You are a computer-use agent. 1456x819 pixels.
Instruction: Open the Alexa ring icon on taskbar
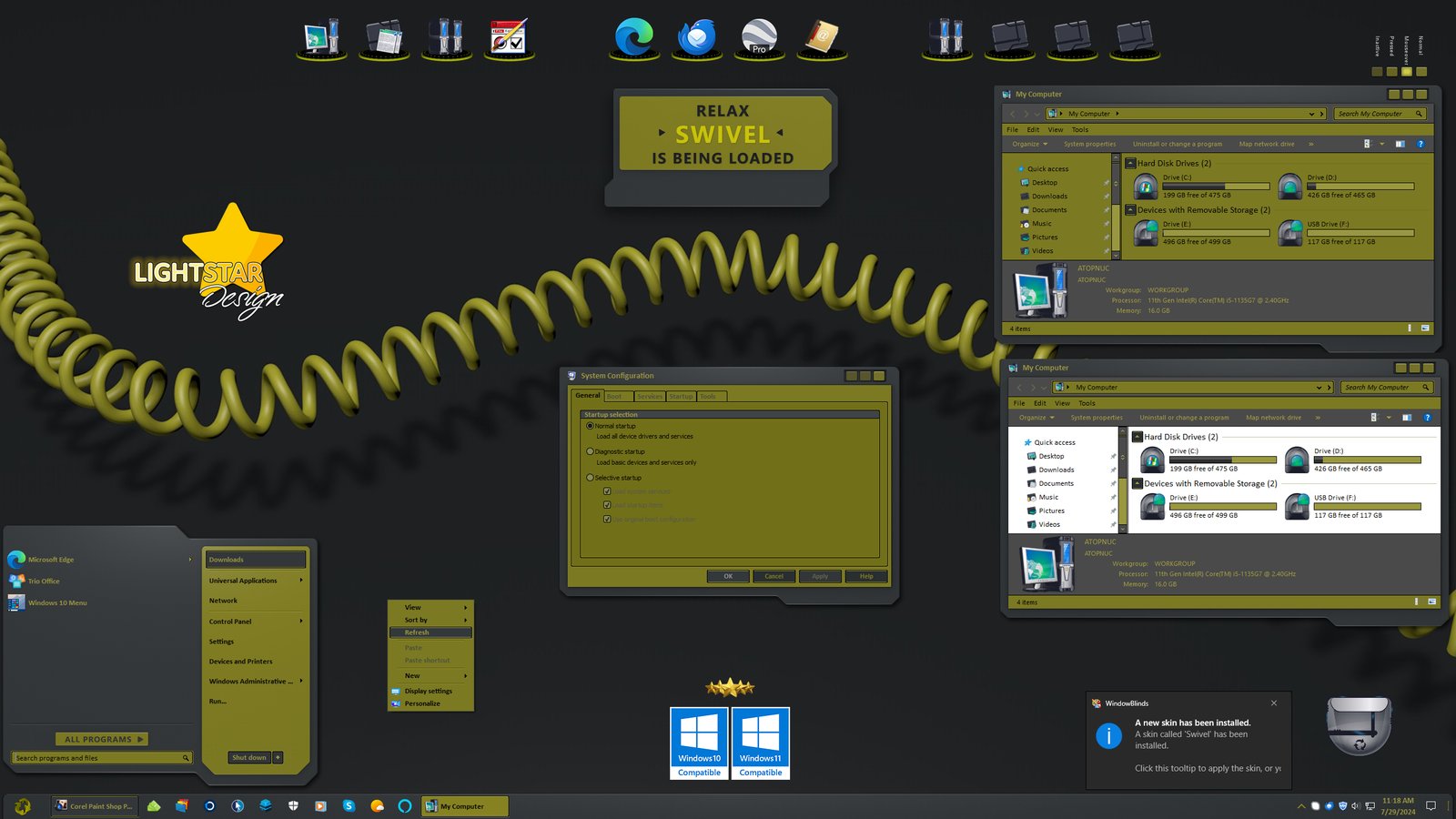tap(405, 805)
